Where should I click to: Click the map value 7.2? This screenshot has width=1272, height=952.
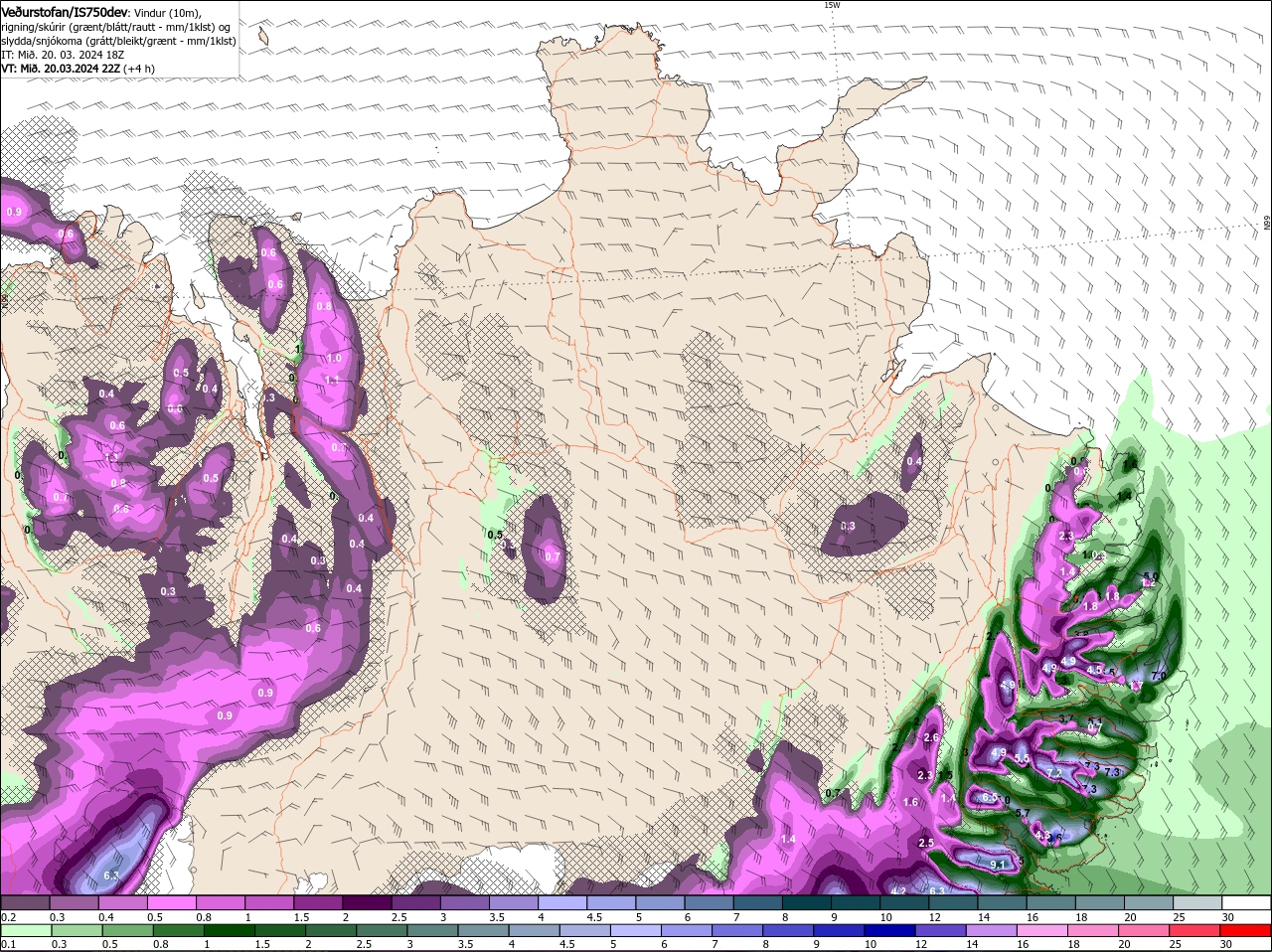click(x=1055, y=773)
